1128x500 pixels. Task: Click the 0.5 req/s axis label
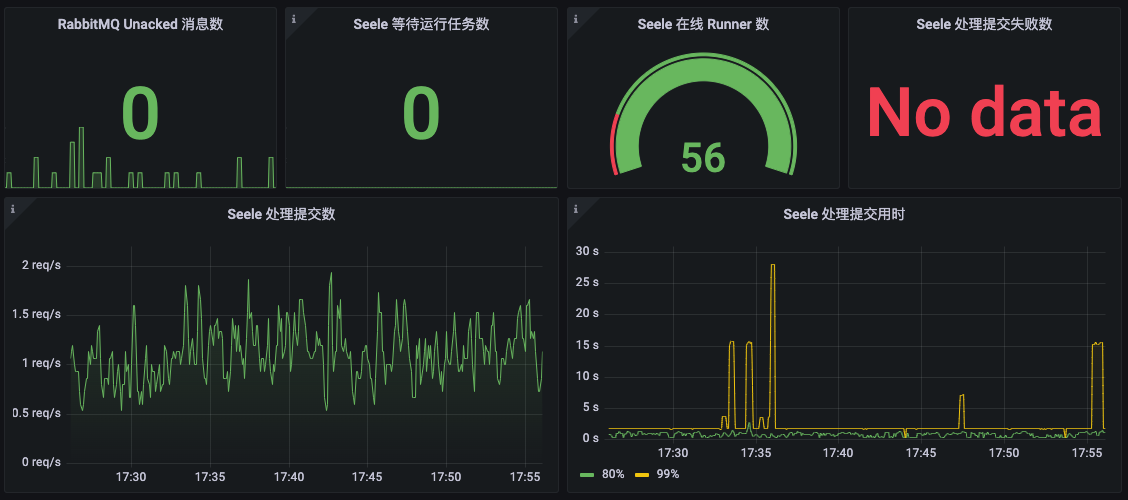pyautogui.click(x=37, y=413)
